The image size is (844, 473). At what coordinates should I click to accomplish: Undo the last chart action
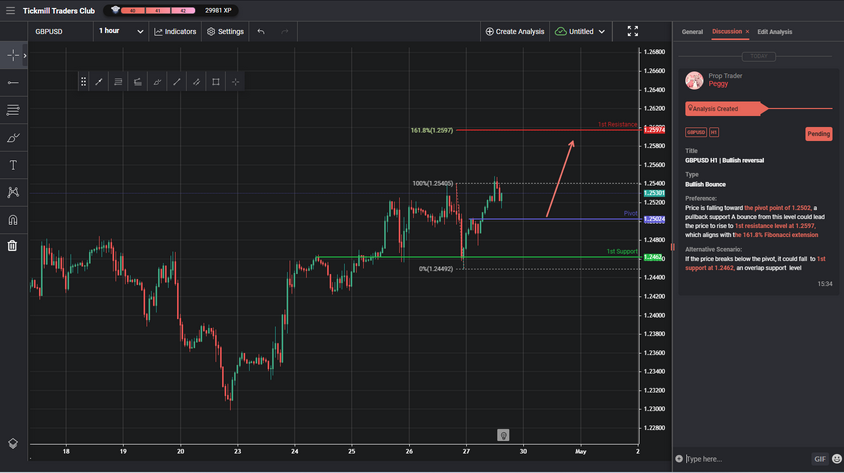pos(261,32)
